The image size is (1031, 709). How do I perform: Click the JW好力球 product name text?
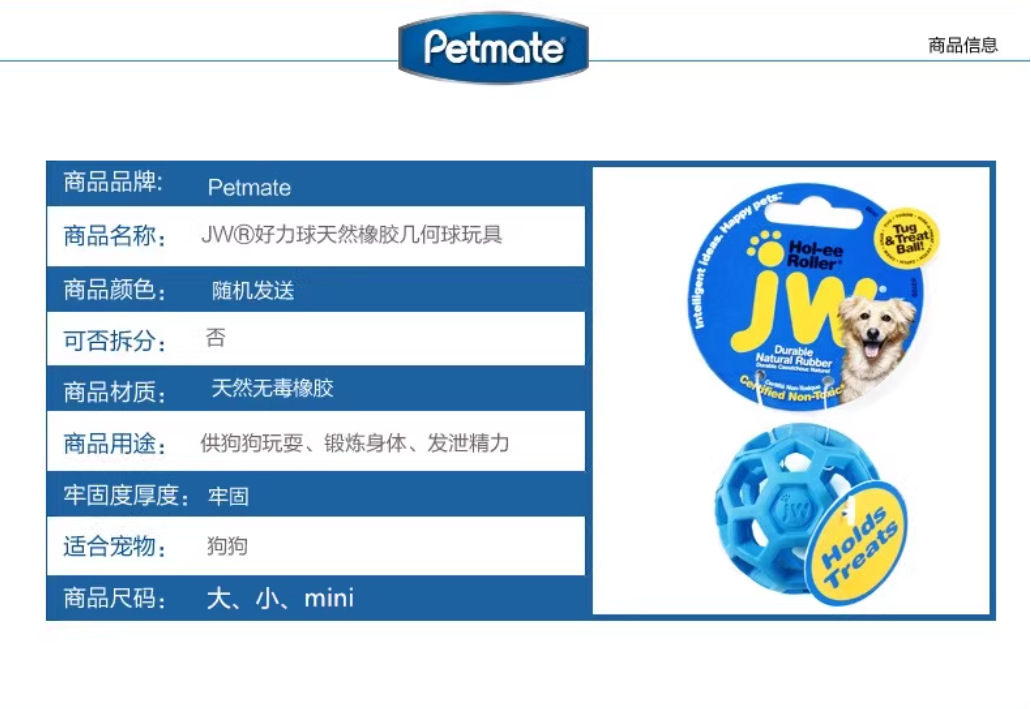(x=352, y=234)
